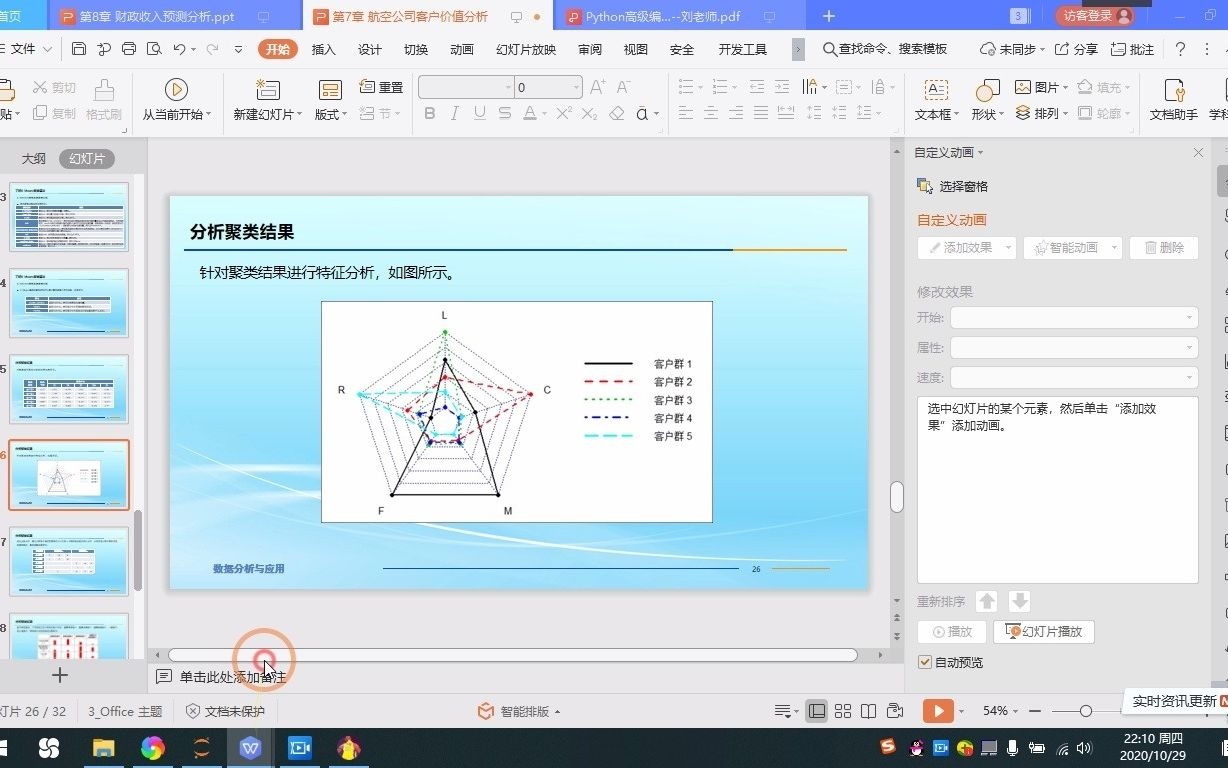Enable the 自动预览 auto preview checkbox
This screenshot has width=1228, height=768.
click(x=924, y=661)
